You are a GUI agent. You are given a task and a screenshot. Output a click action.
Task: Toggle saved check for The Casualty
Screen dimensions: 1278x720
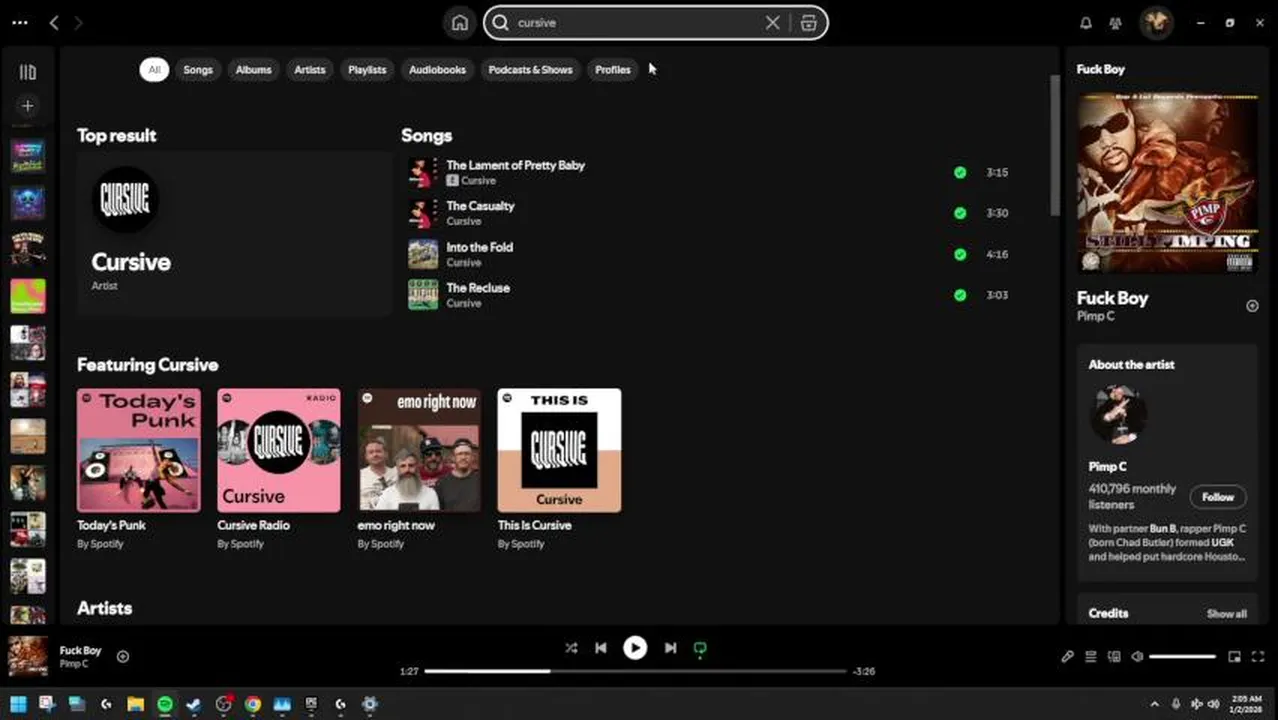(x=960, y=213)
